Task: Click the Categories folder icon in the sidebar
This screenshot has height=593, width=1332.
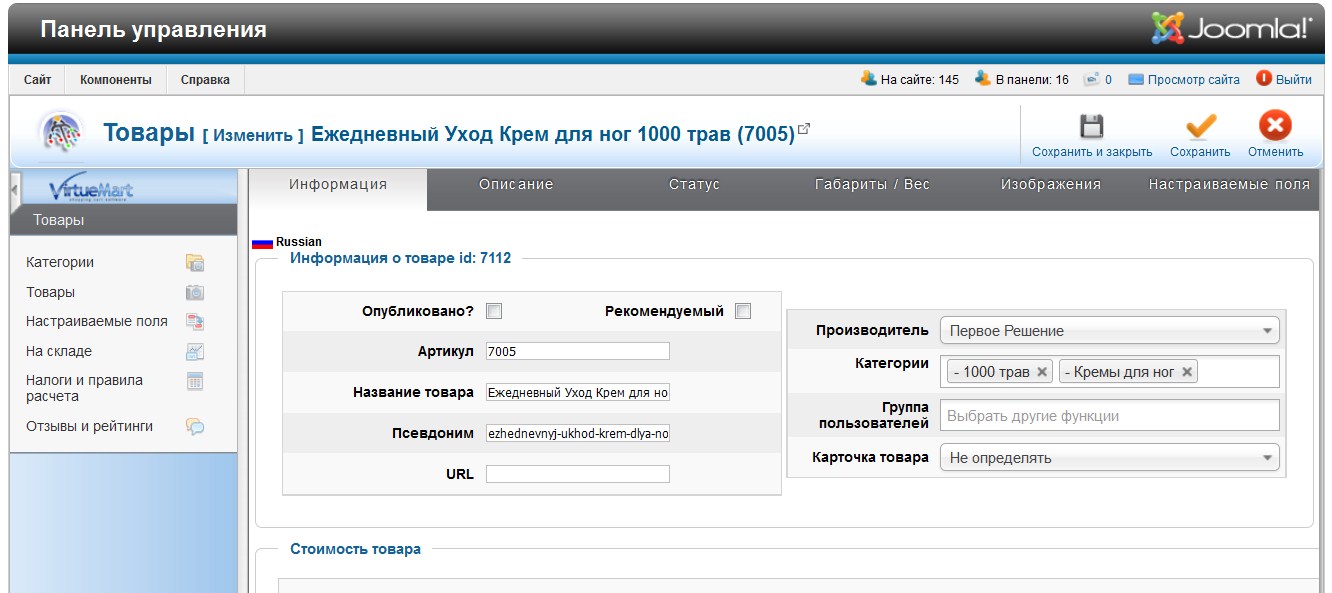Action: 195,263
